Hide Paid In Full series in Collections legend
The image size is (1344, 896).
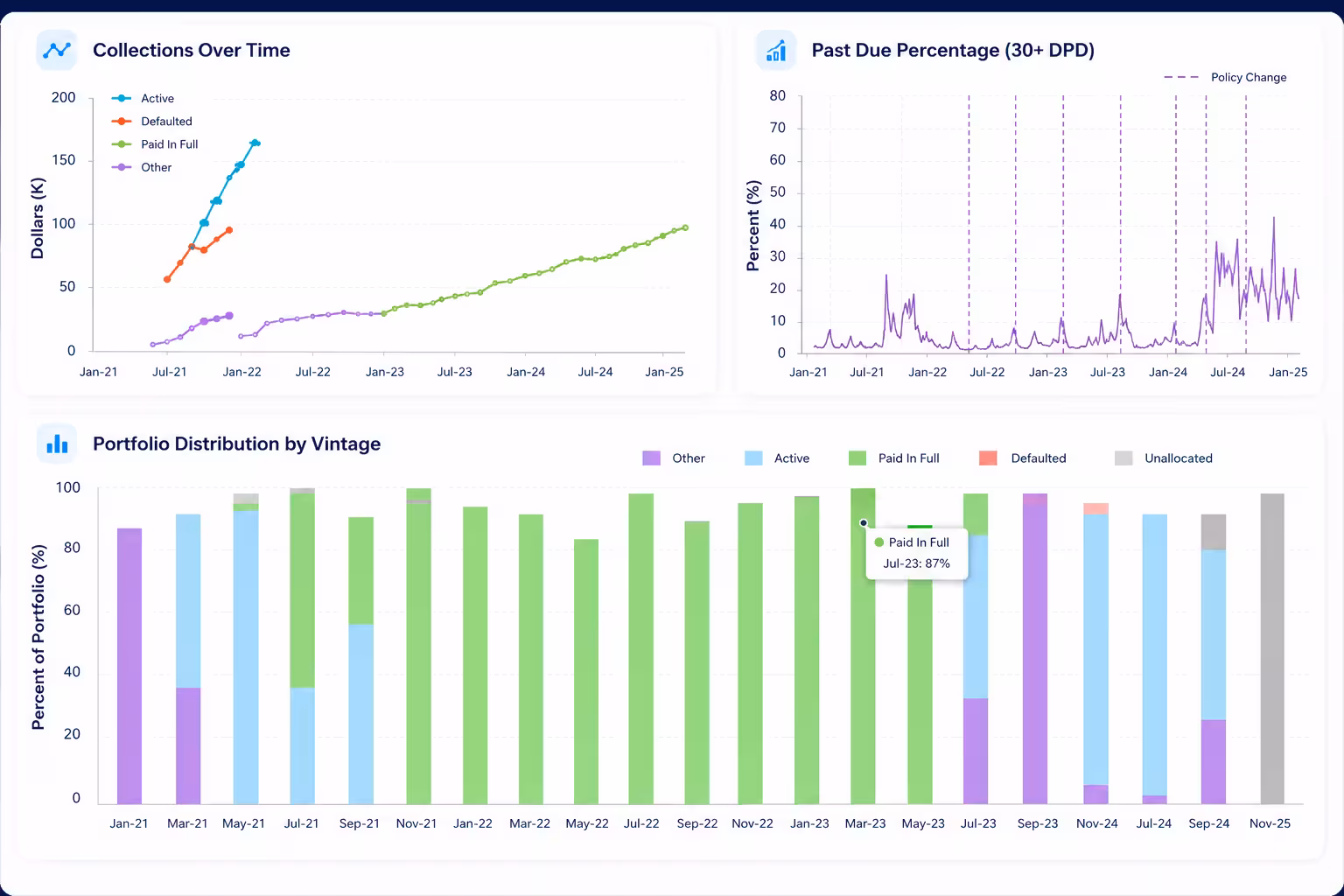[x=155, y=144]
